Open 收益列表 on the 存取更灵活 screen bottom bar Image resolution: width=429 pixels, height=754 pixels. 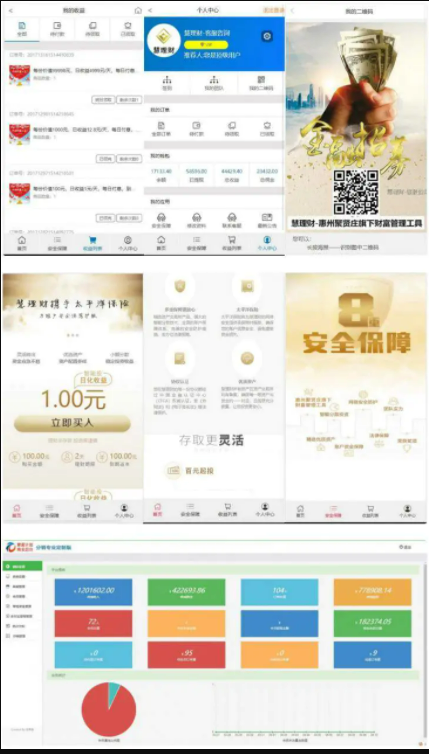(x=229, y=510)
